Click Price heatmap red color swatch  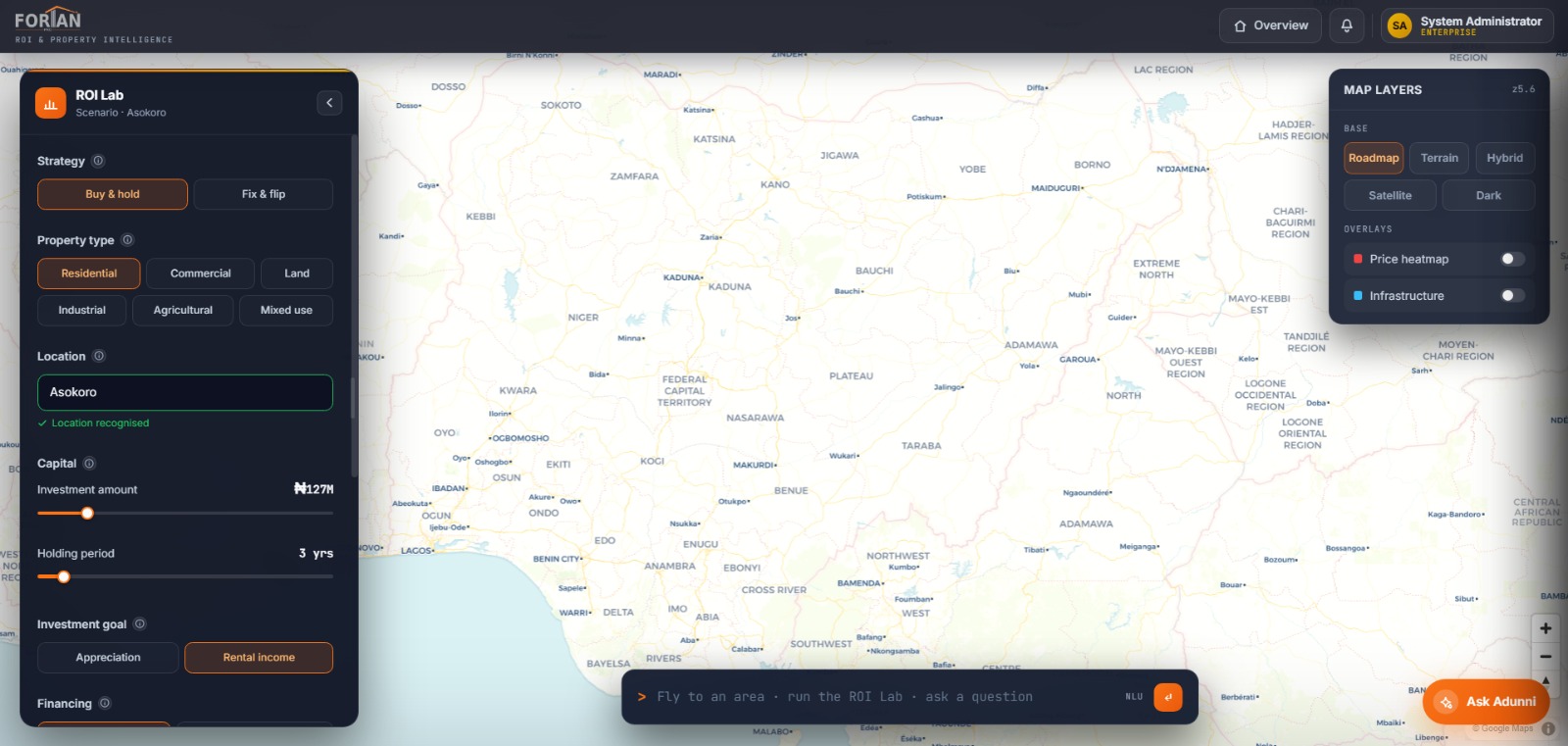click(1357, 259)
